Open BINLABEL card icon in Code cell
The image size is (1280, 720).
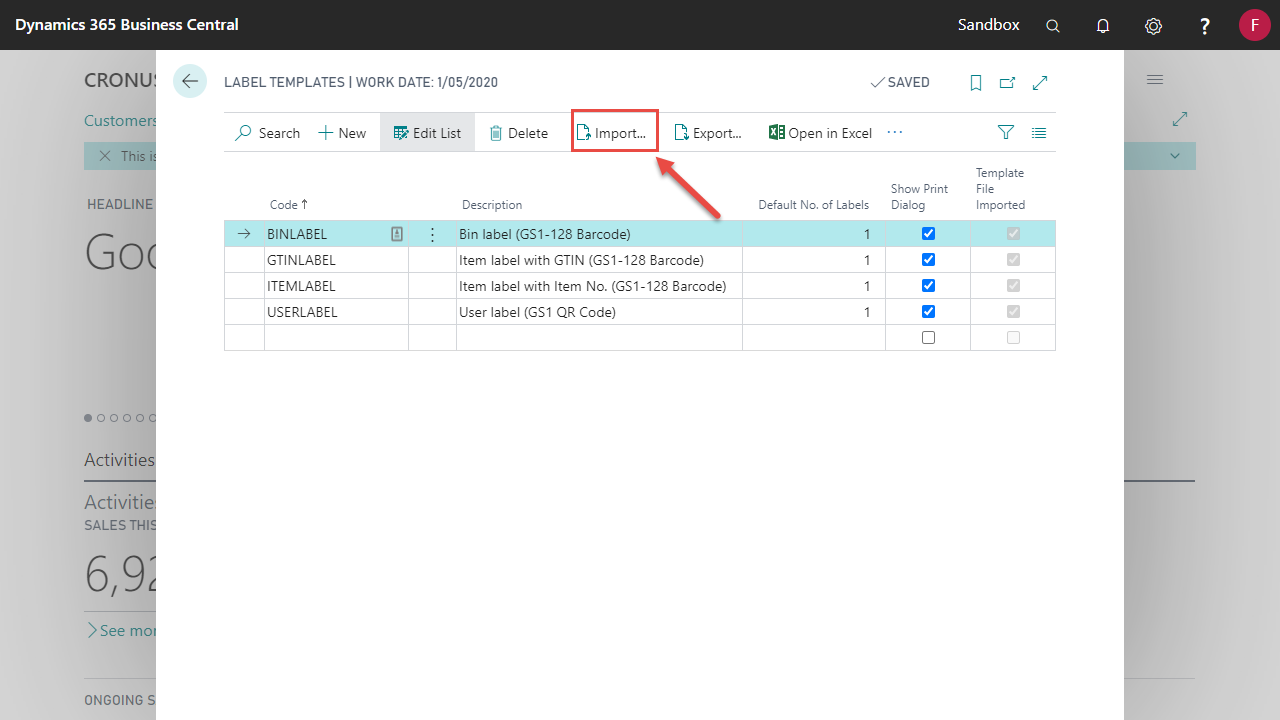397,234
